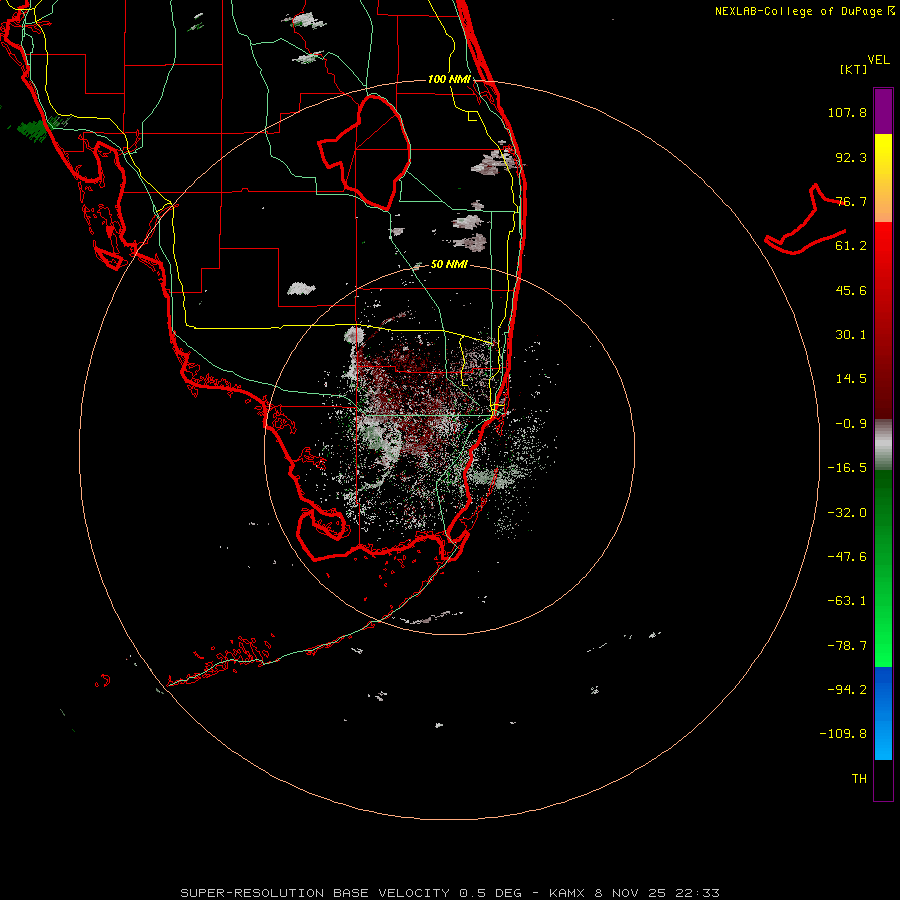This screenshot has height=900, width=900.
Task: Select the -32.0 scale value
Action: 847,513
